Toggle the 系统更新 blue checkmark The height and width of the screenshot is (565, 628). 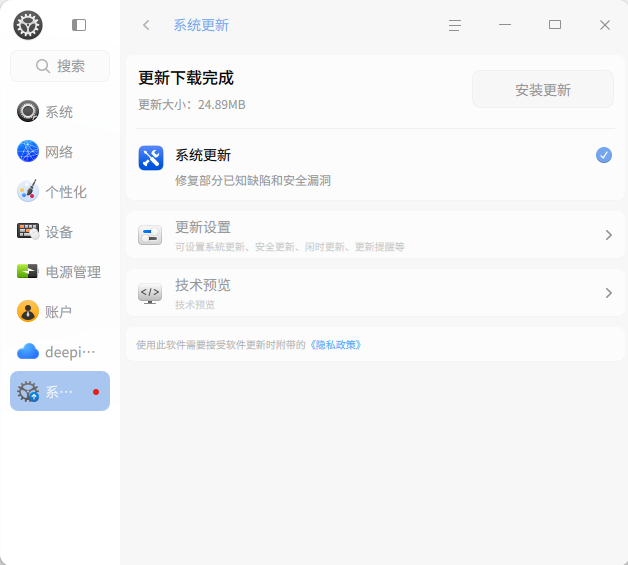coord(604,155)
